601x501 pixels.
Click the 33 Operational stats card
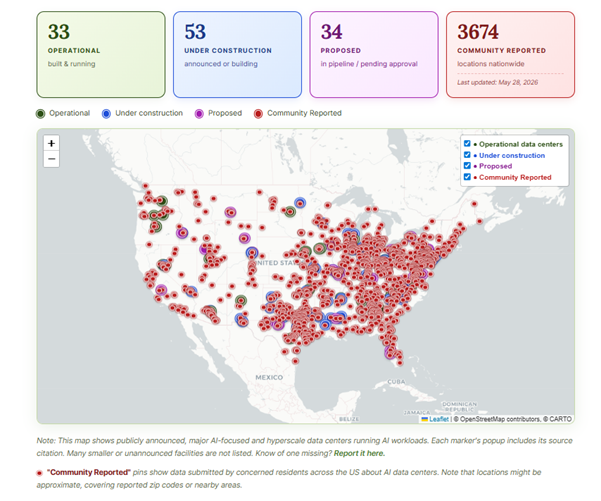tap(101, 54)
